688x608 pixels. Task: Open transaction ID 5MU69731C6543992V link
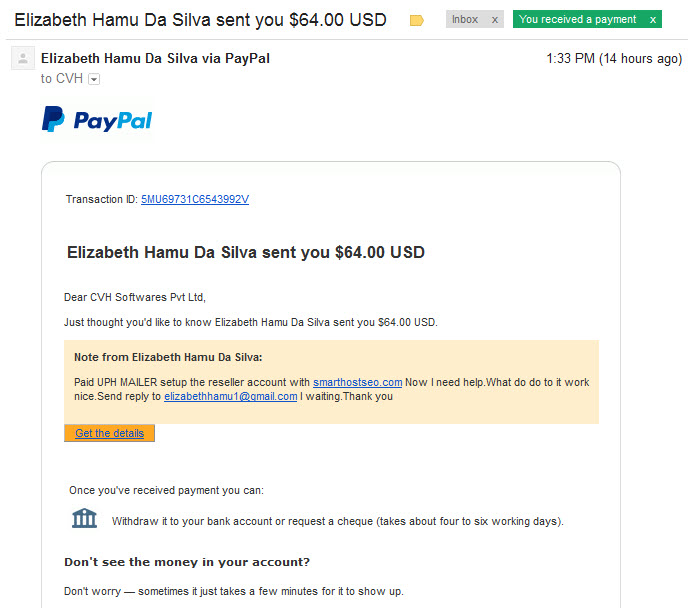(x=195, y=199)
